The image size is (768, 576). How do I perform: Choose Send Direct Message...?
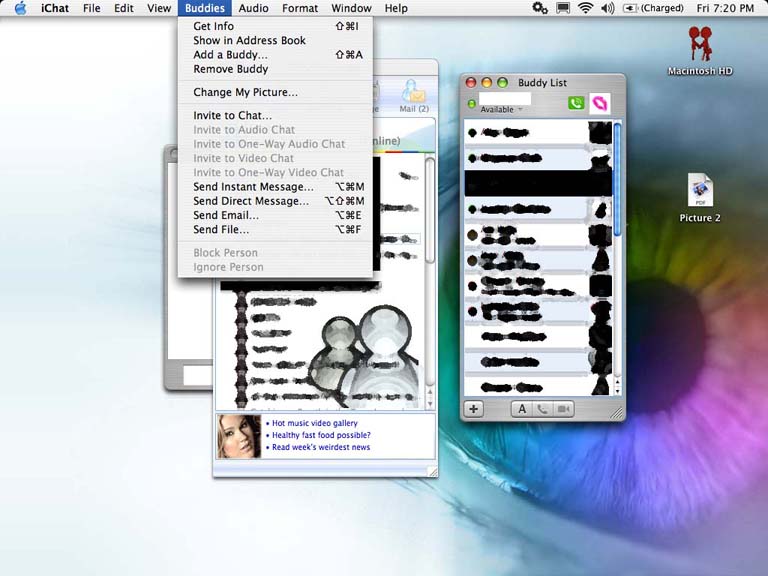coord(275,201)
